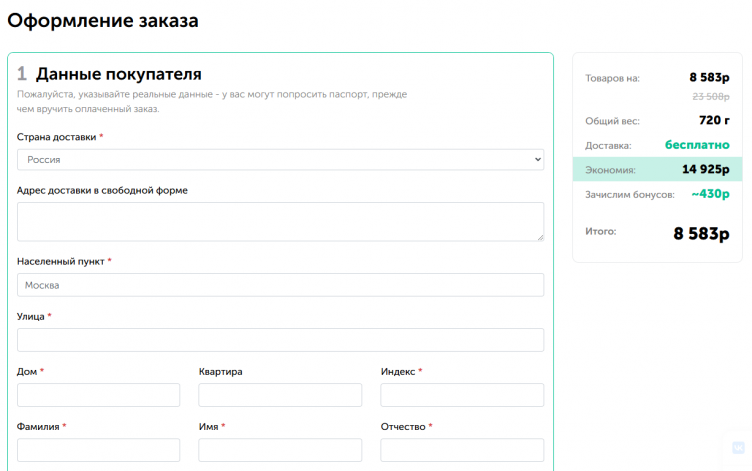This screenshot has width=752, height=471.
Task: Click the Итого total 8 583р
Action: click(701, 234)
